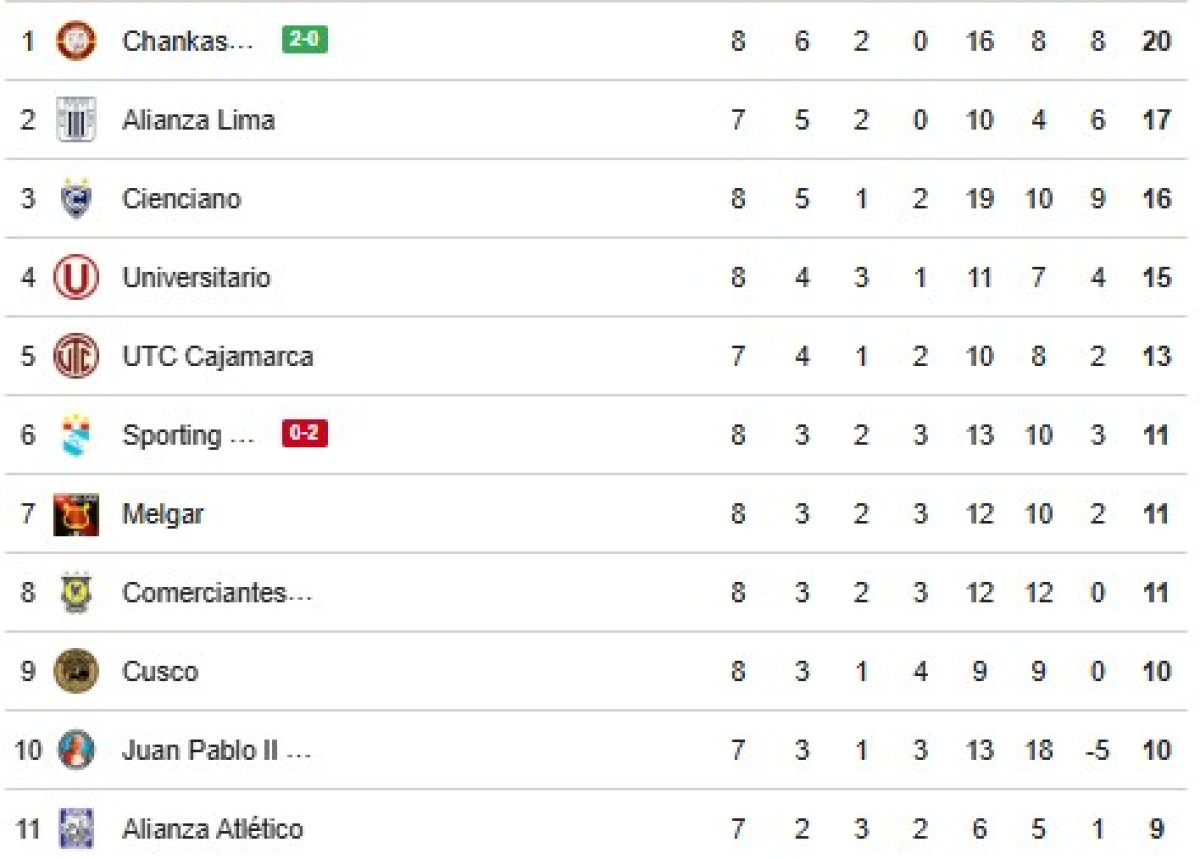1200x859 pixels.
Task: Click the Juan Pablo II crest
Action: pyautogui.click(x=74, y=750)
